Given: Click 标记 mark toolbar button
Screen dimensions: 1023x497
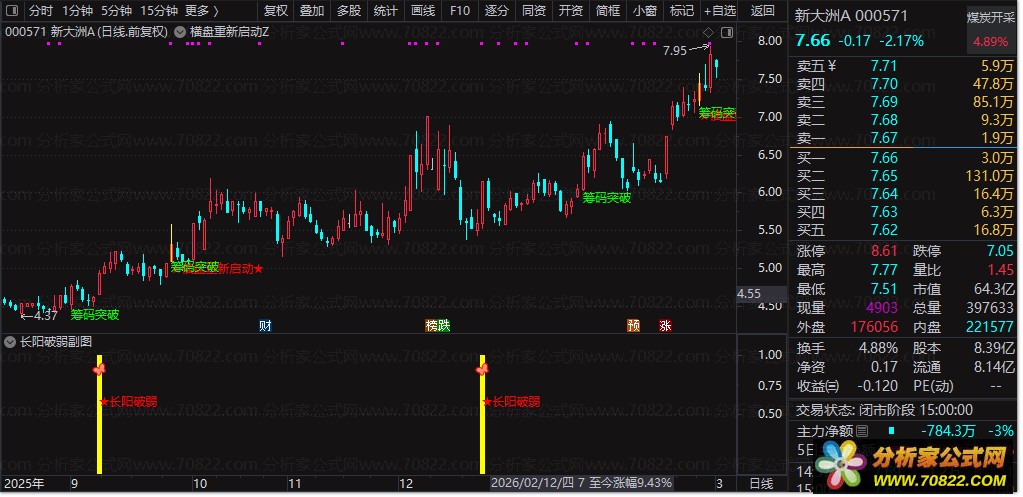Looking at the screenshot, I should (x=682, y=11).
